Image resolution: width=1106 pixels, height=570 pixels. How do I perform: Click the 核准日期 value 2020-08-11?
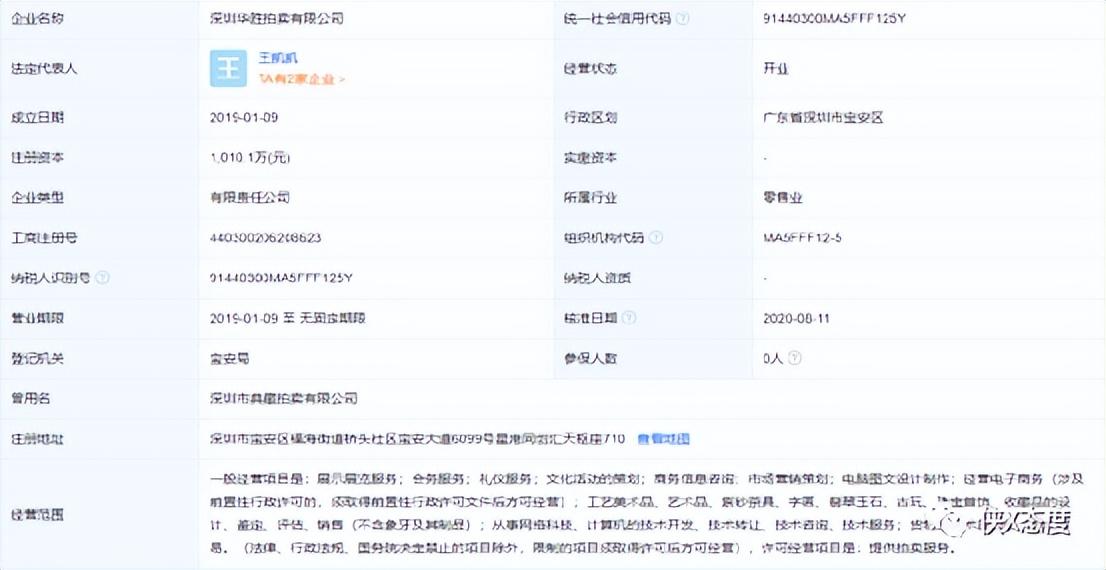click(x=796, y=318)
